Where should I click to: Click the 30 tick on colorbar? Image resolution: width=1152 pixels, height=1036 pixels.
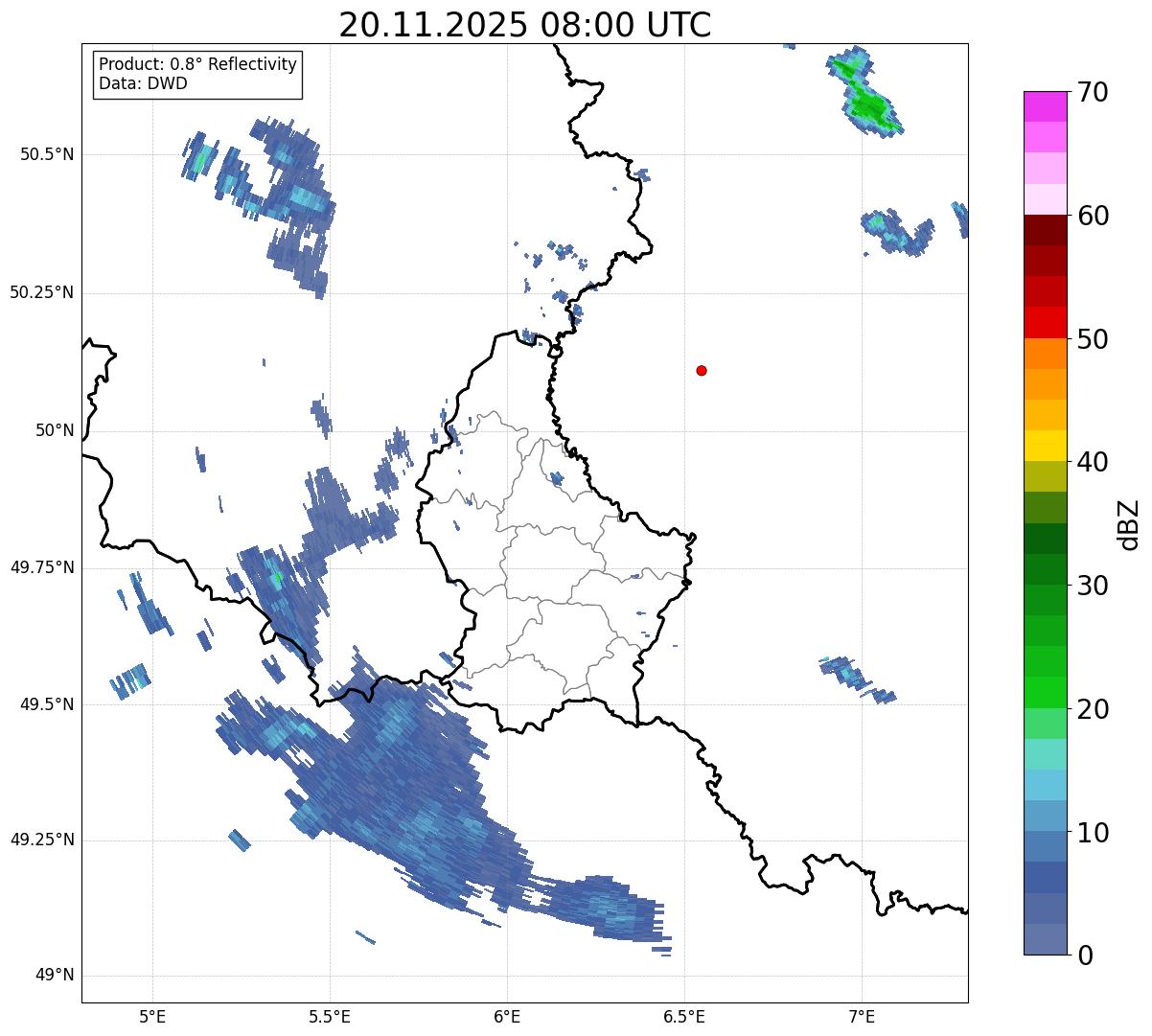click(1092, 586)
